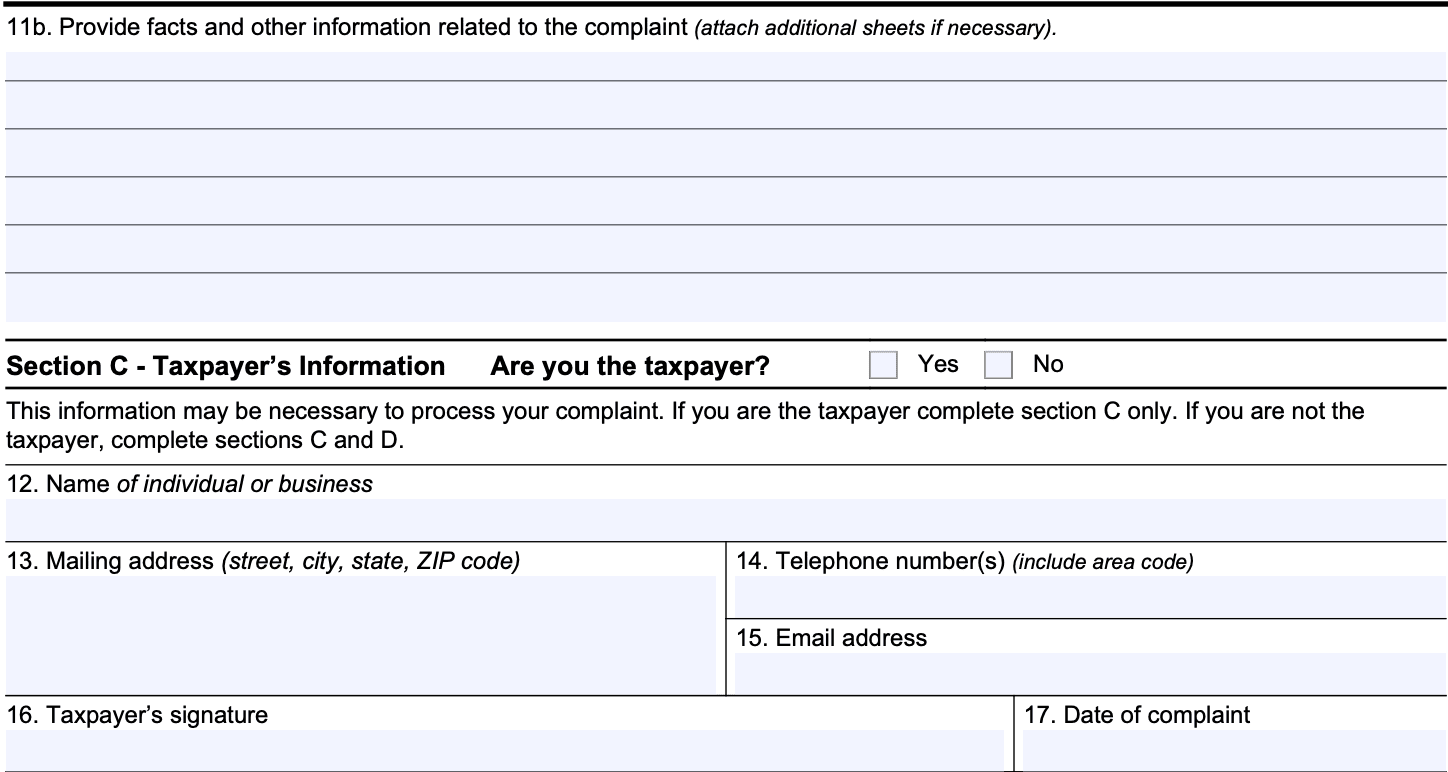Select the Telephone number(s) input field
Viewport: 1448px width, 772px height.
click(1090, 597)
